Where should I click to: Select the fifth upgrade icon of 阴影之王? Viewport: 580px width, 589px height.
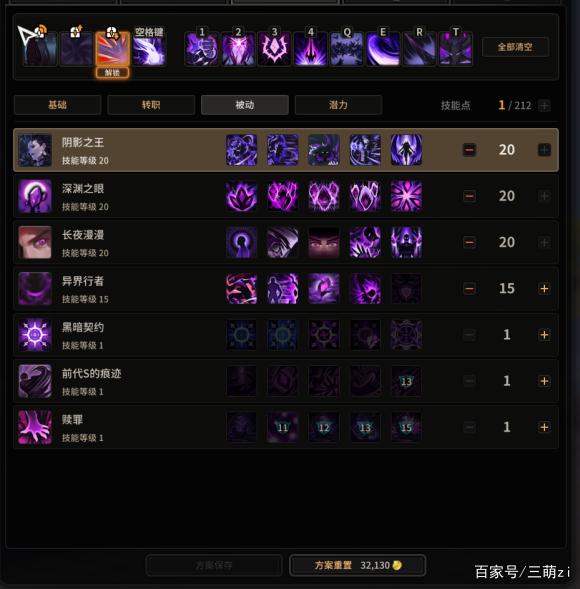[x=406, y=150]
